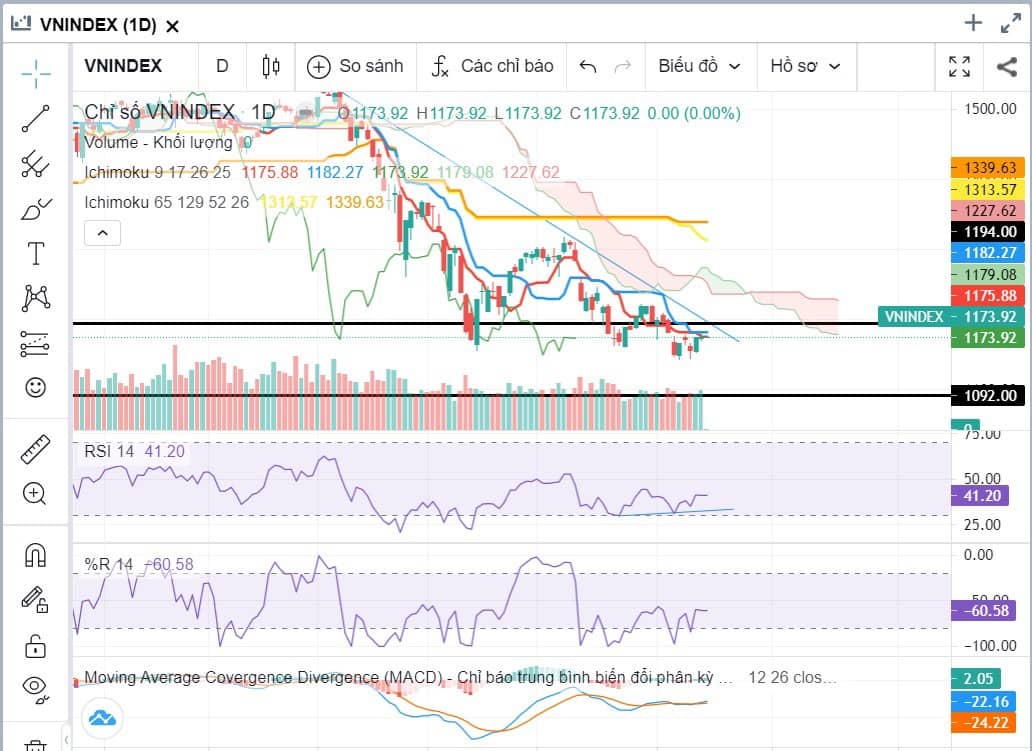Collapse the indicator legend chevron
The height and width of the screenshot is (751, 1032).
click(x=103, y=233)
